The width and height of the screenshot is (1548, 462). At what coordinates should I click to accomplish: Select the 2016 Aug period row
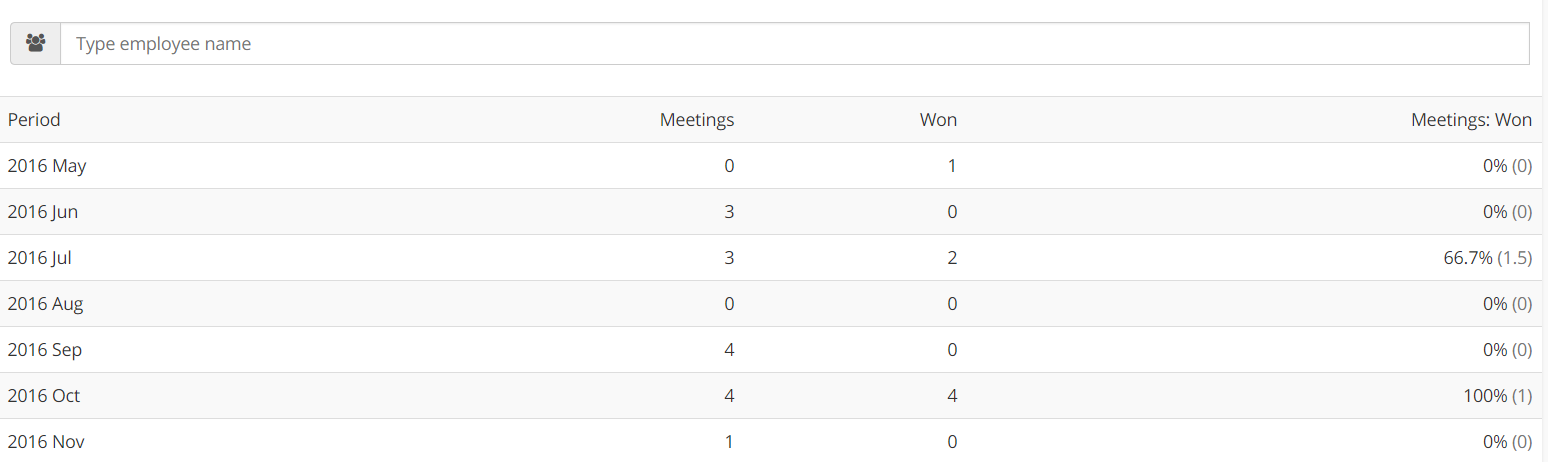coord(770,304)
